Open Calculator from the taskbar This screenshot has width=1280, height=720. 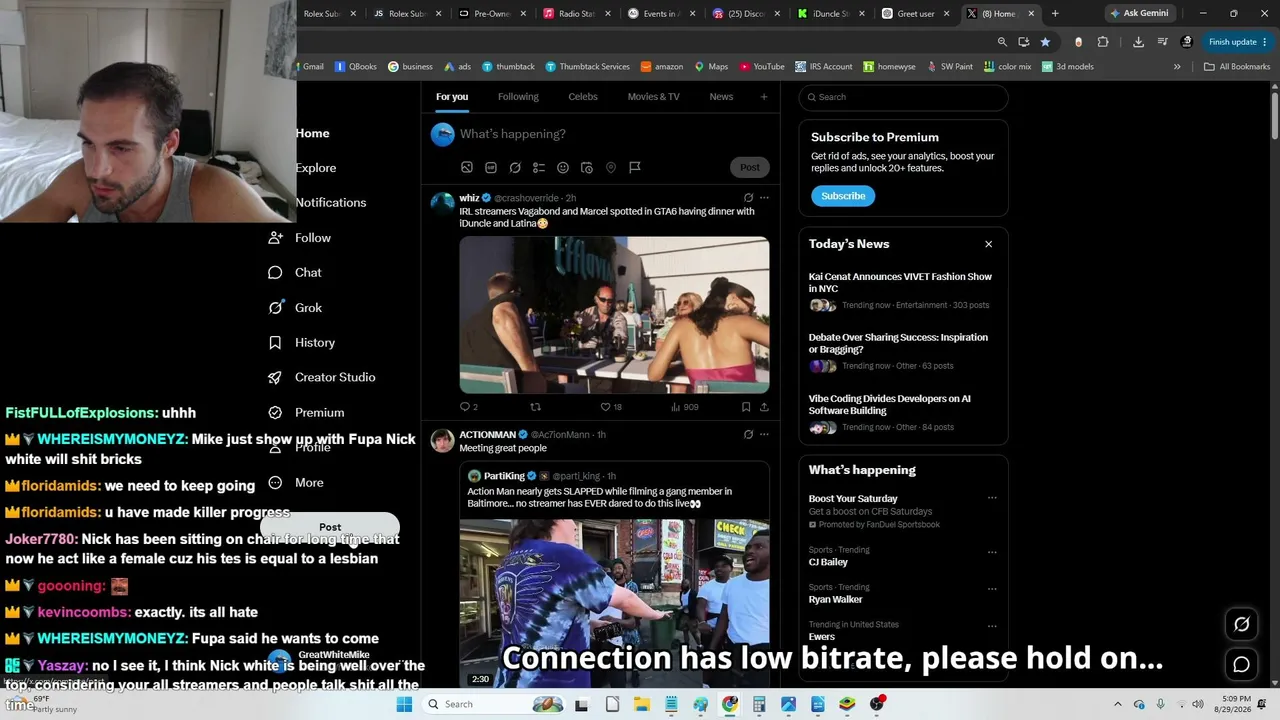pos(759,704)
